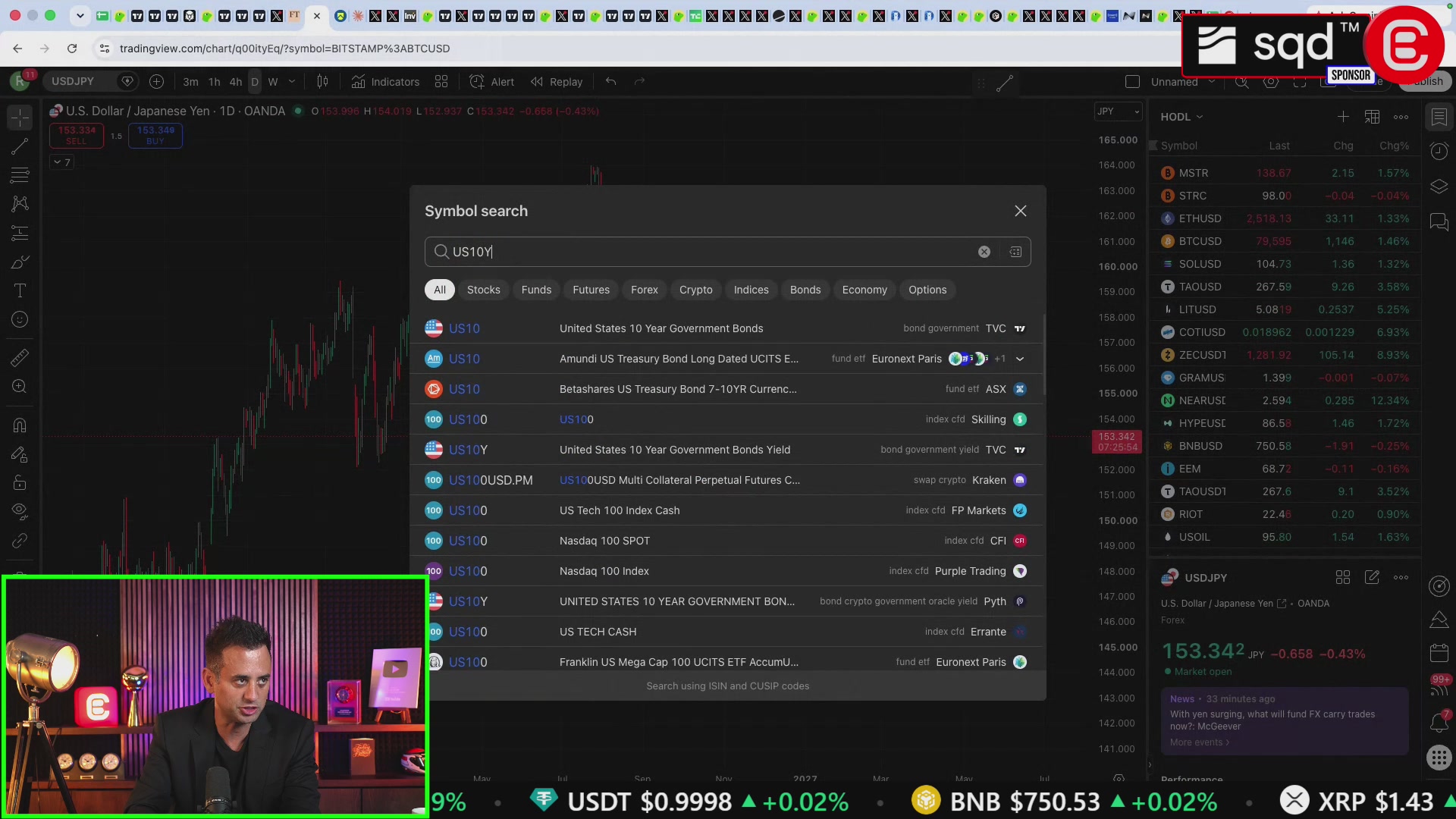Toggle hide all drawings eye icon

(20, 512)
